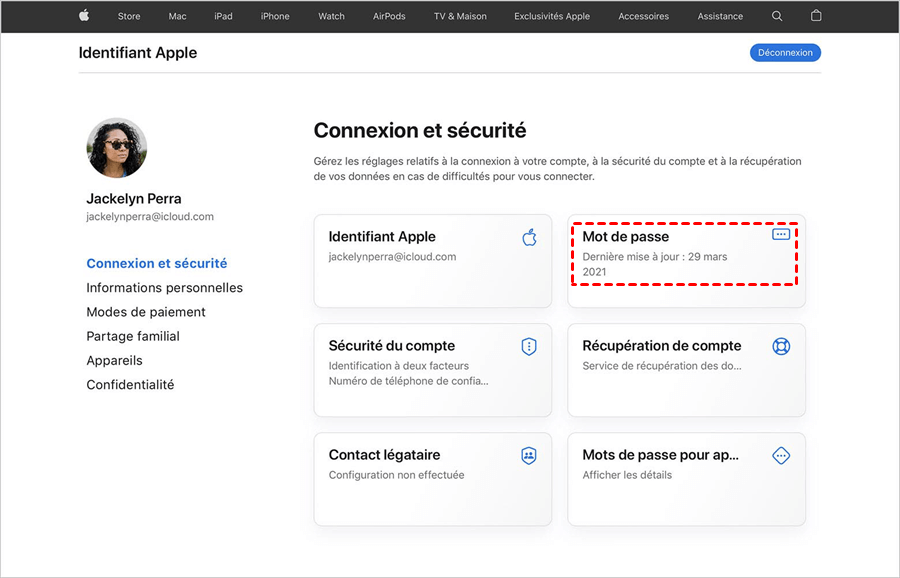Click the Apple icon on Identifiant Apple card
900x578 pixels.
[529, 237]
